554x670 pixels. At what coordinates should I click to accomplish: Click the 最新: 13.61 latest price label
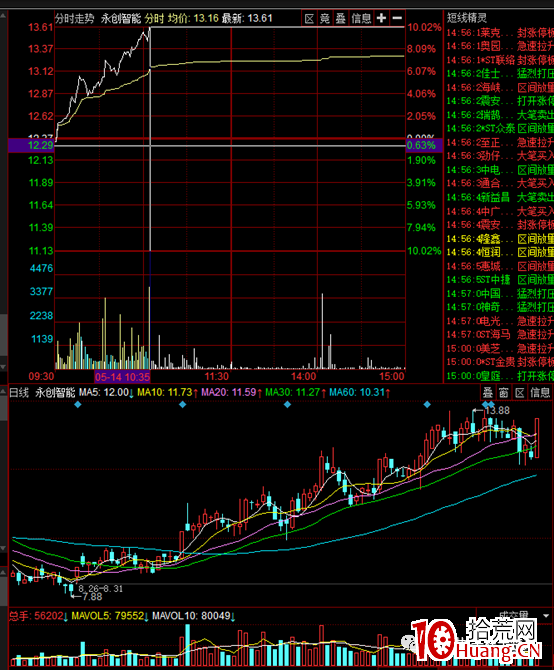coord(247,19)
